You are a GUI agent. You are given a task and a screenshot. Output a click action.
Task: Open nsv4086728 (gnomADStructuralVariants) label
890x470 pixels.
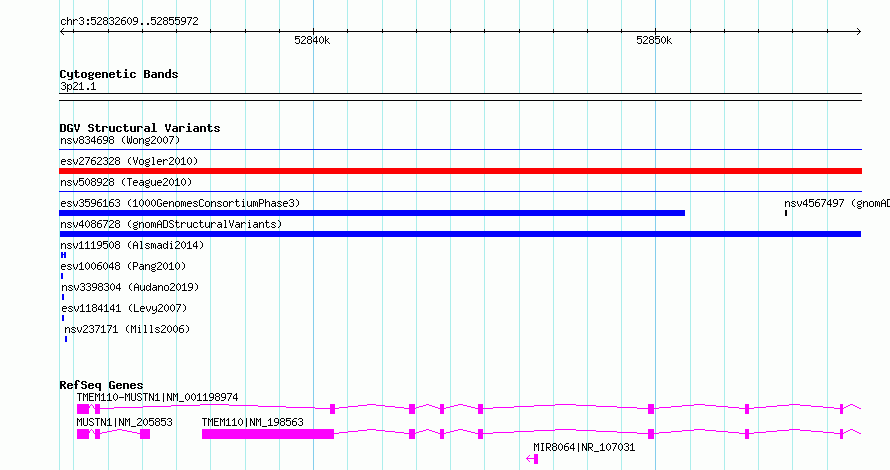pos(171,224)
